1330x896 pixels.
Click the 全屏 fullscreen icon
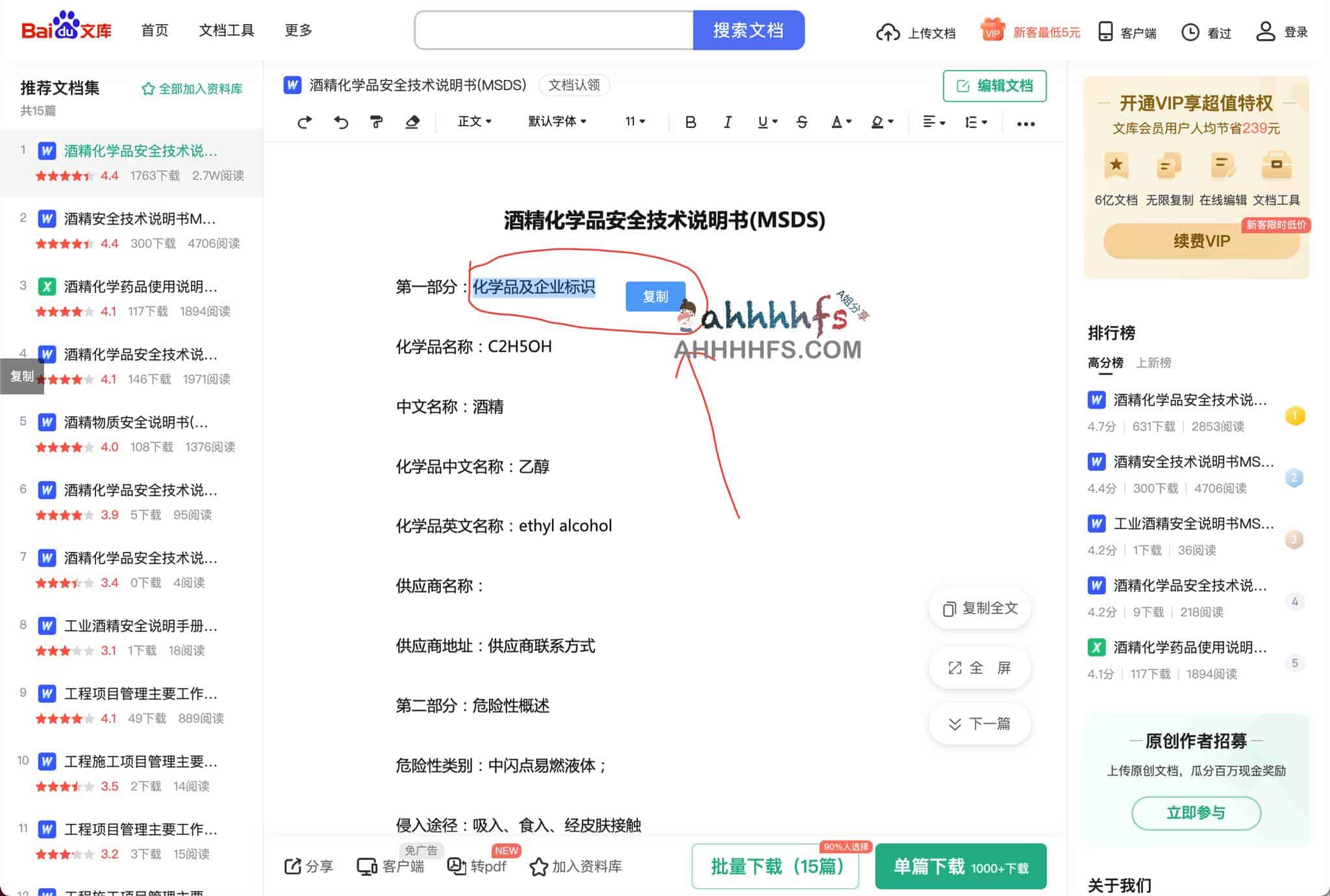(954, 667)
